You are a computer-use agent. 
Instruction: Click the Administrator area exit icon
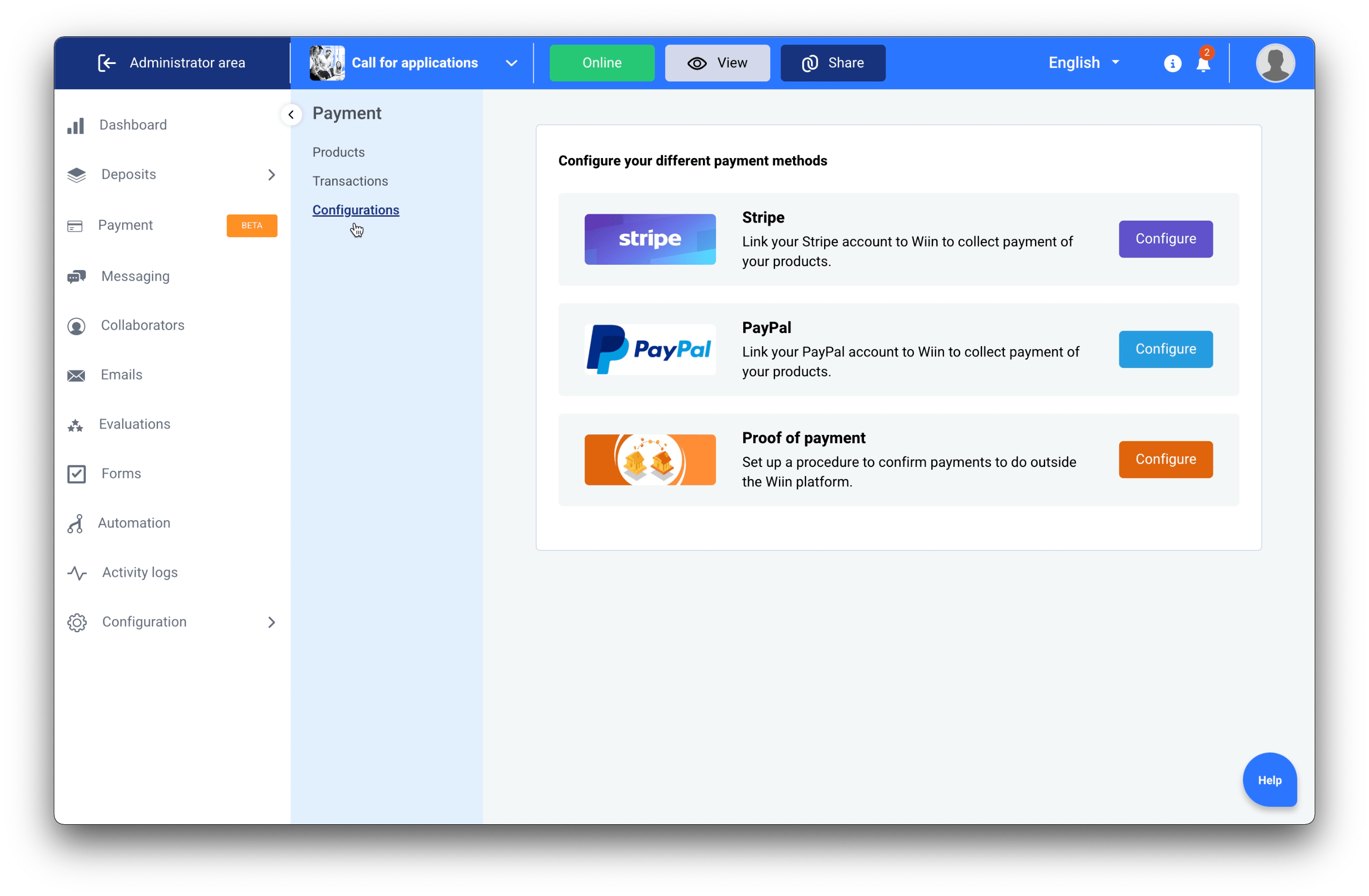[107, 63]
